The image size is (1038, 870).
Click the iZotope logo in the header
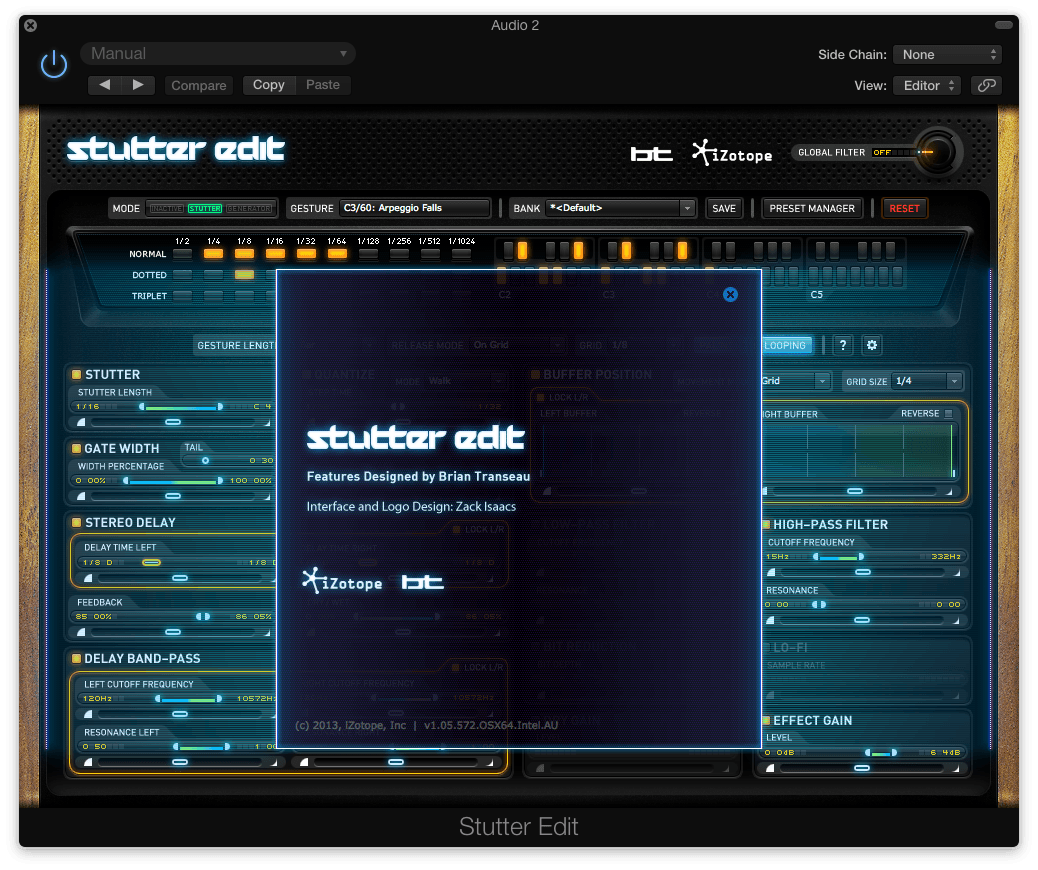click(x=732, y=153)
